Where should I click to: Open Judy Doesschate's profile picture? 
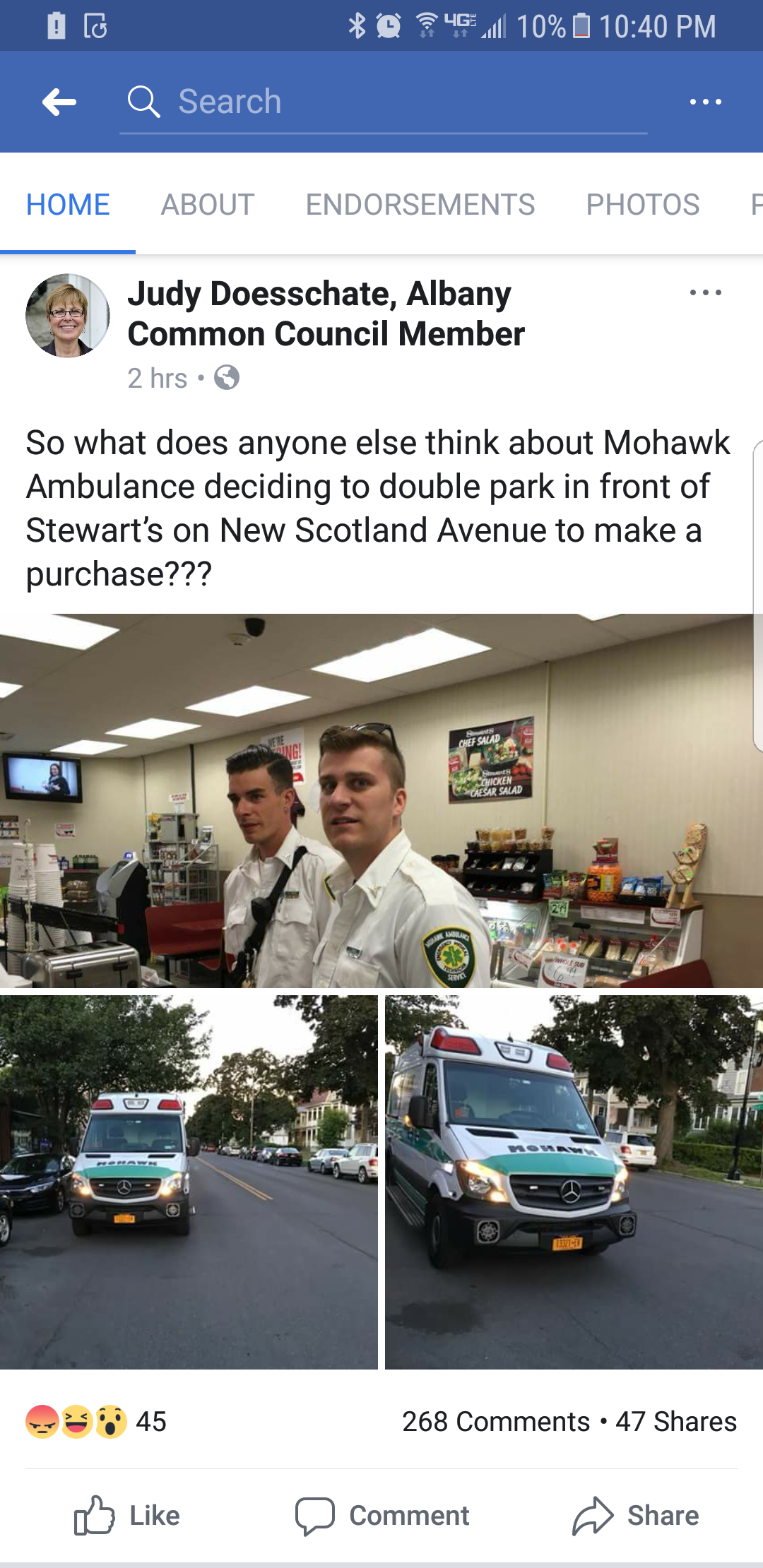click(68, 315)
